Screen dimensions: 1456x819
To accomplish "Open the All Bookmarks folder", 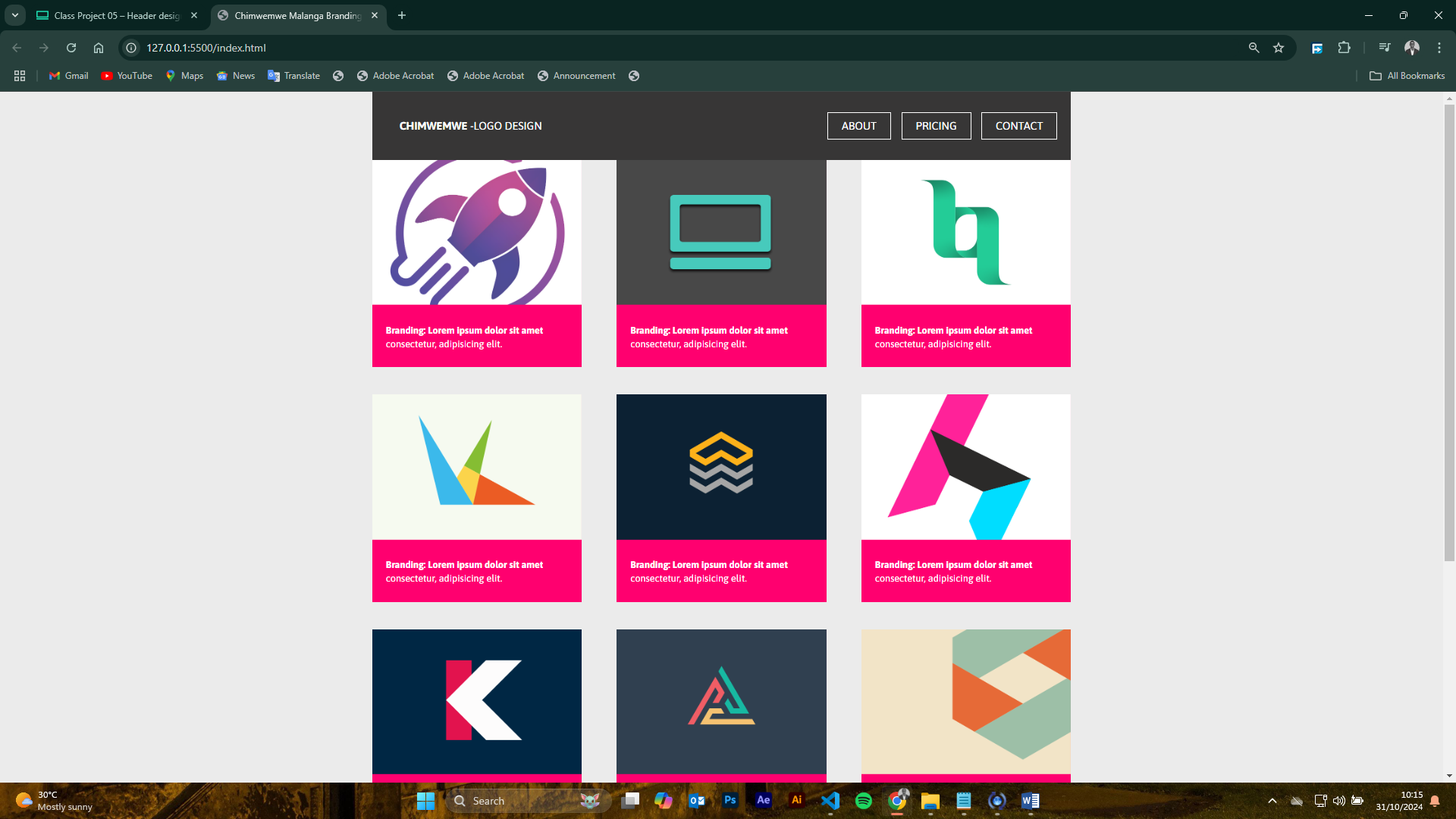I will 1407,76.
